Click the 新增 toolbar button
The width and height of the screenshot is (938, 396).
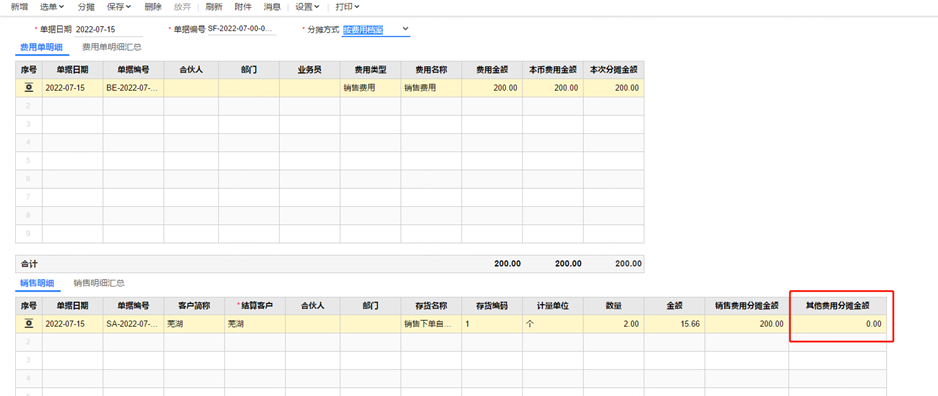tap(19, 7)
